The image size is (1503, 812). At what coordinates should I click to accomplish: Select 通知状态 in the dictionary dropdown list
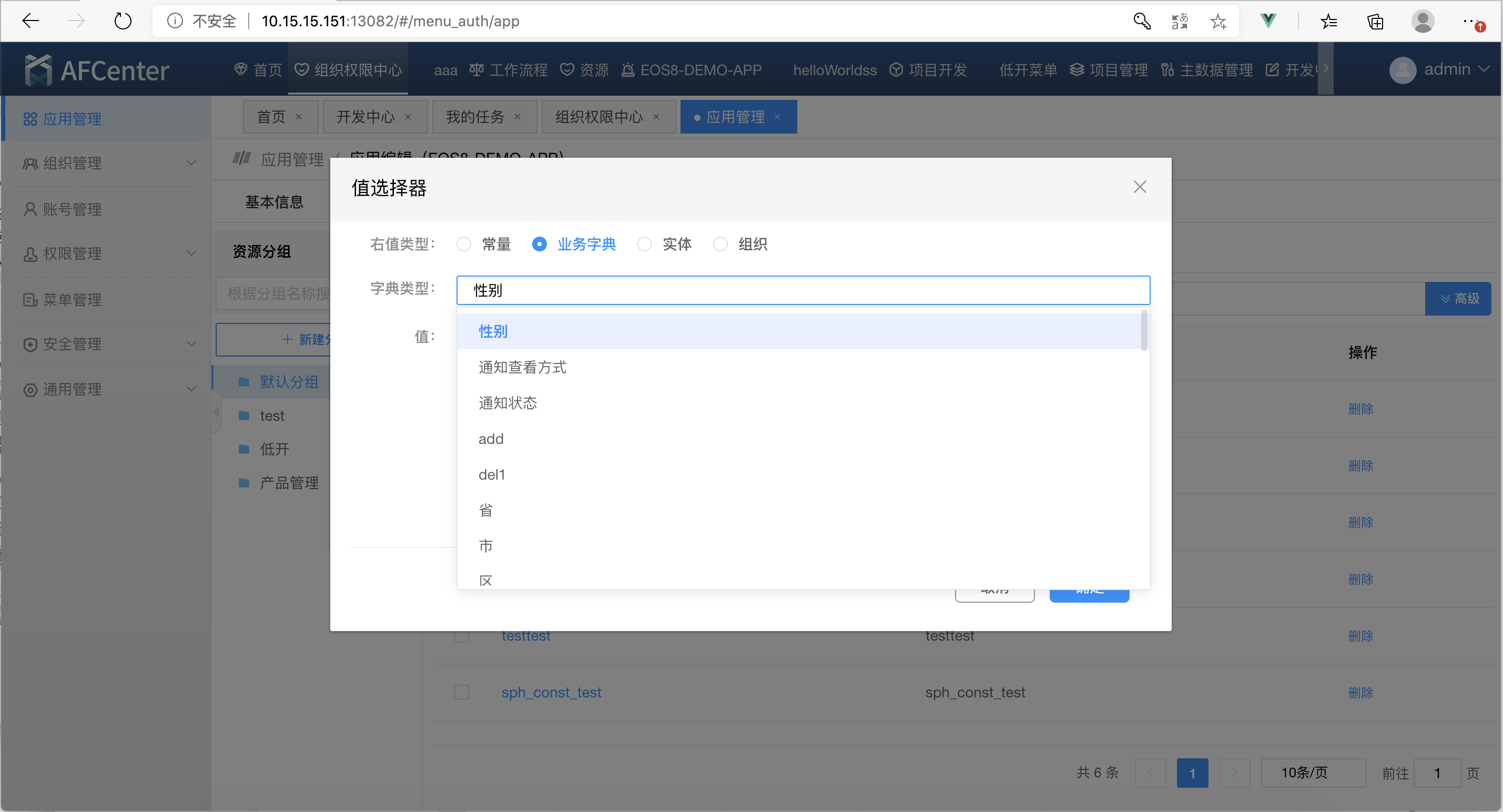point(507,402)
